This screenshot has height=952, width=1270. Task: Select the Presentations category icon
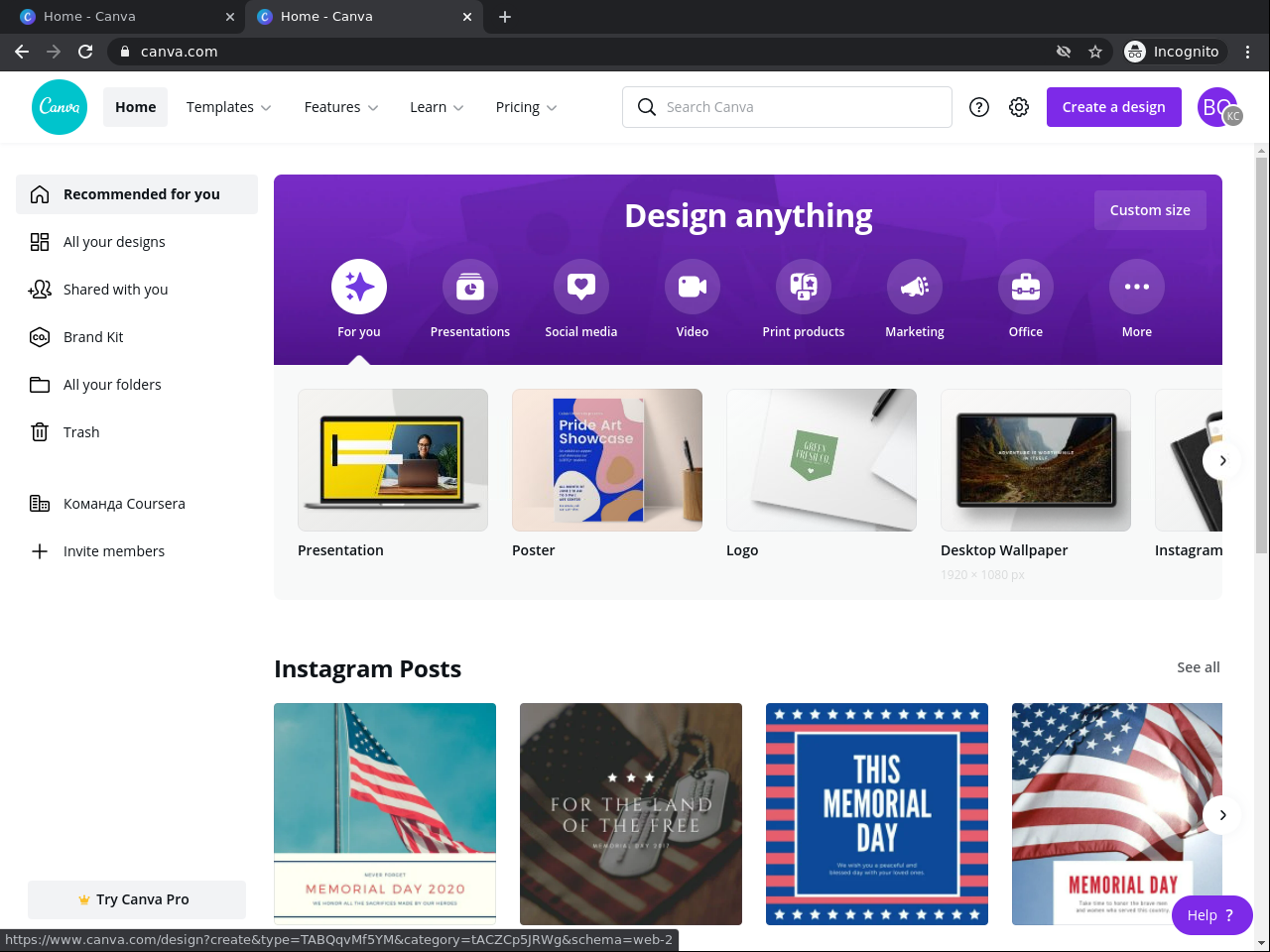470,287
